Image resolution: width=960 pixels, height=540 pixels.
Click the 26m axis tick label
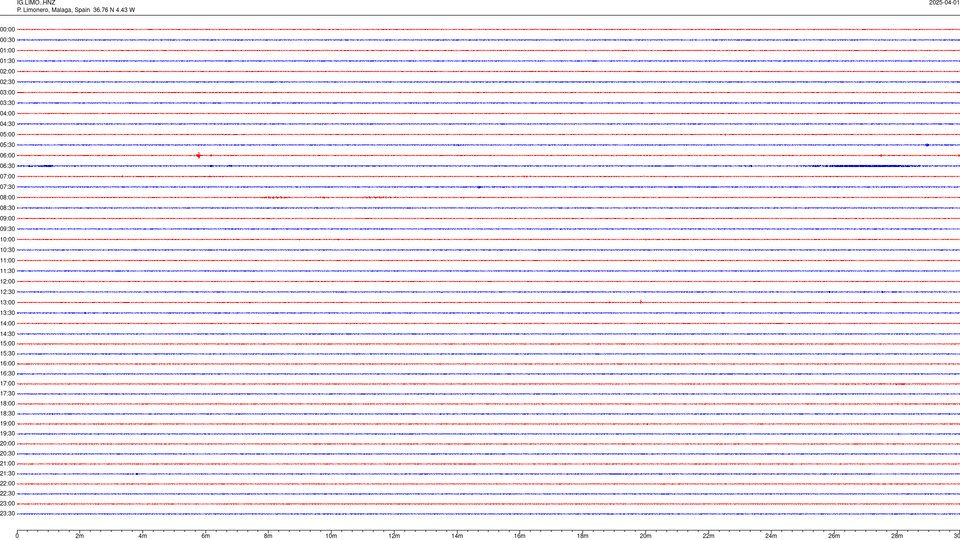[x=834, y=536]
